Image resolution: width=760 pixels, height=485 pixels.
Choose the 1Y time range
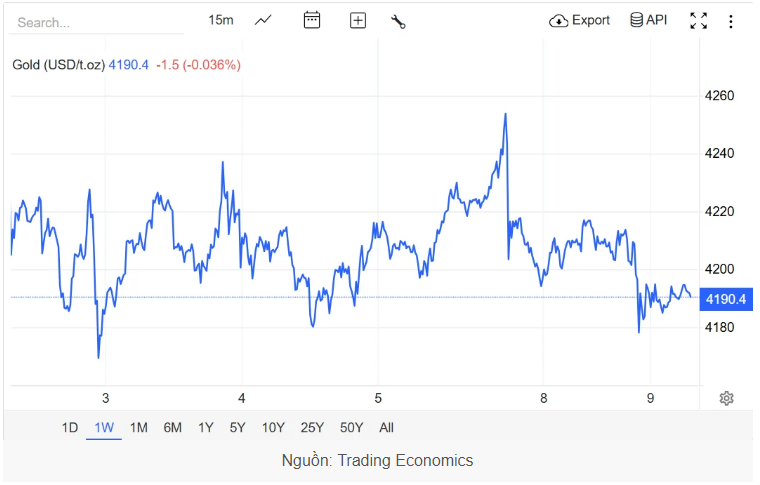click(206, 428)
